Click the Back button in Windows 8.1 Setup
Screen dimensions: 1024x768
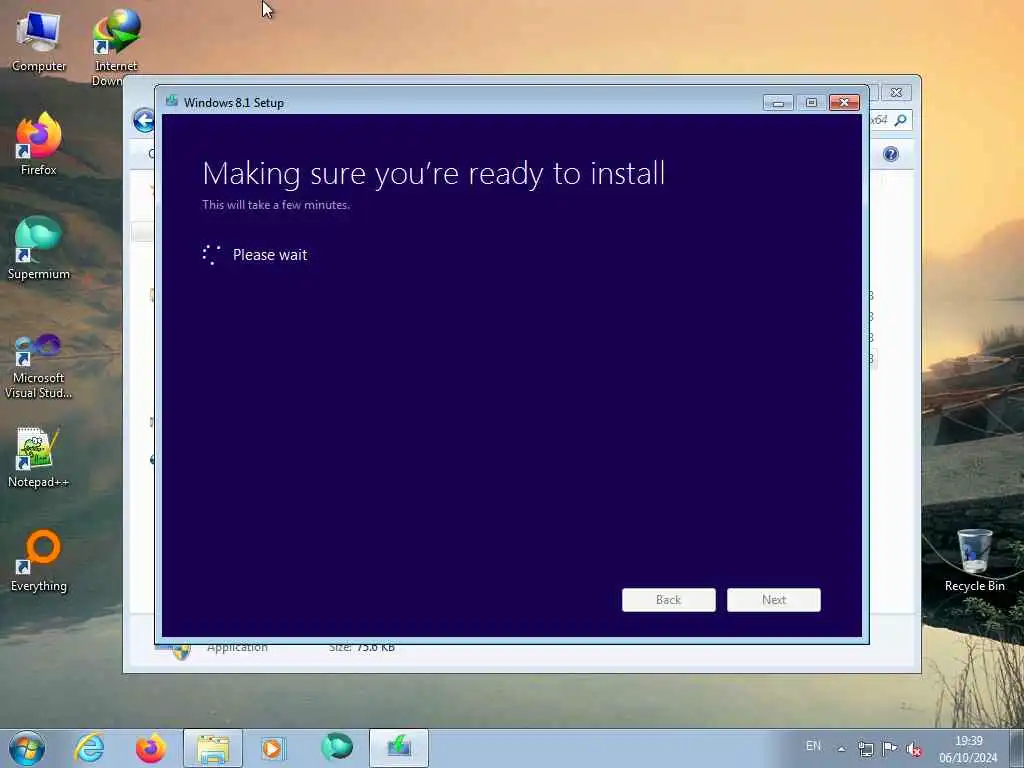[669, 600]
